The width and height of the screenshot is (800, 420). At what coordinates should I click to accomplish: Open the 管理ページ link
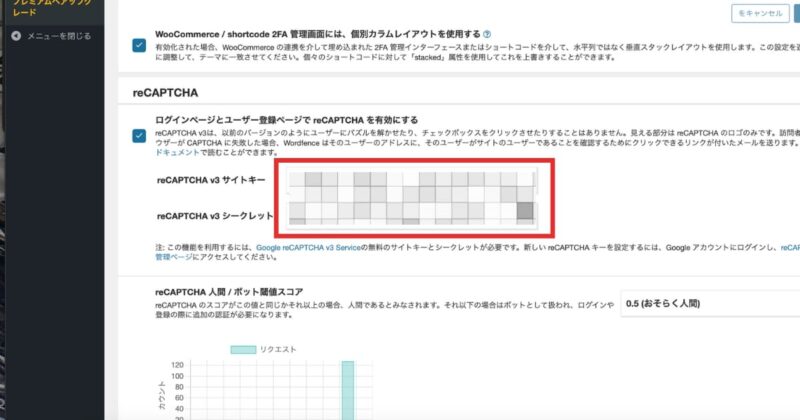(174, 257)
